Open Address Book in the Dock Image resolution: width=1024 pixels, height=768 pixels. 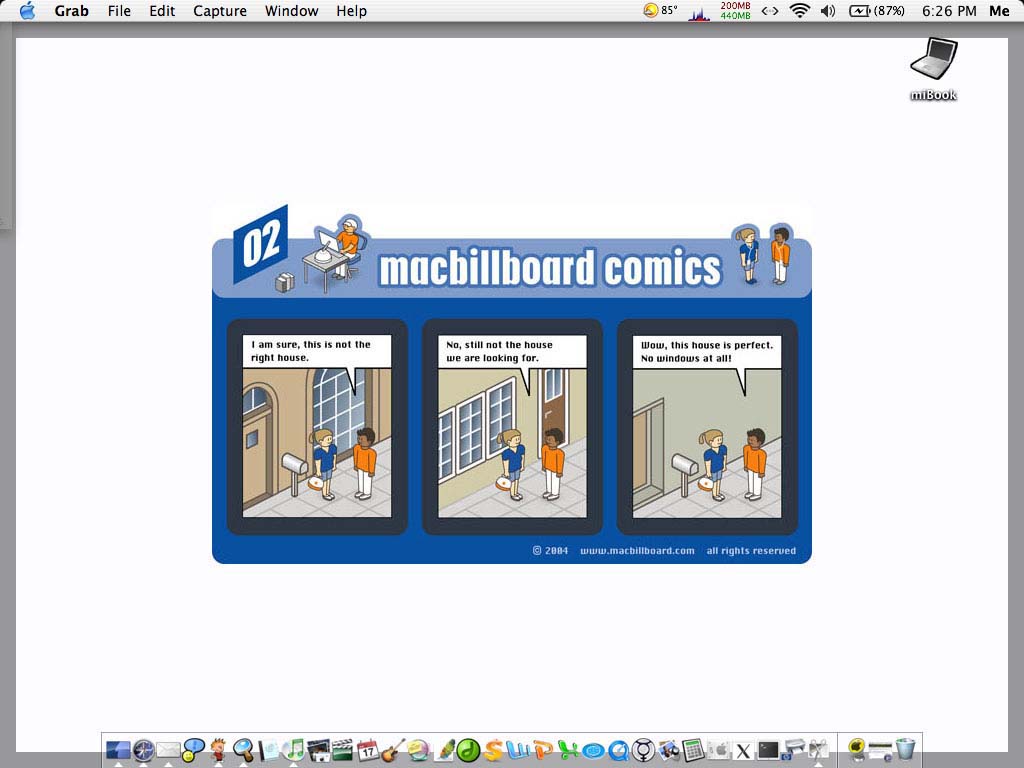click(268, 750)
